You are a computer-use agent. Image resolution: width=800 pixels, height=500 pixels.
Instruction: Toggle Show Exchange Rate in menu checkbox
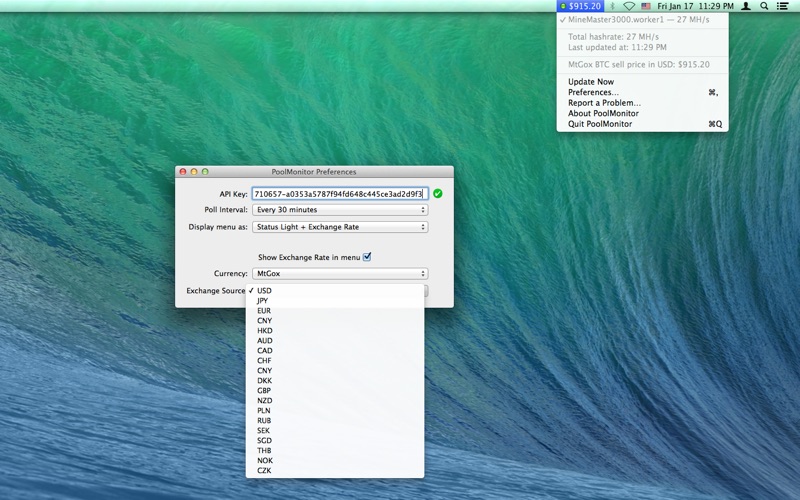[367, 257]
